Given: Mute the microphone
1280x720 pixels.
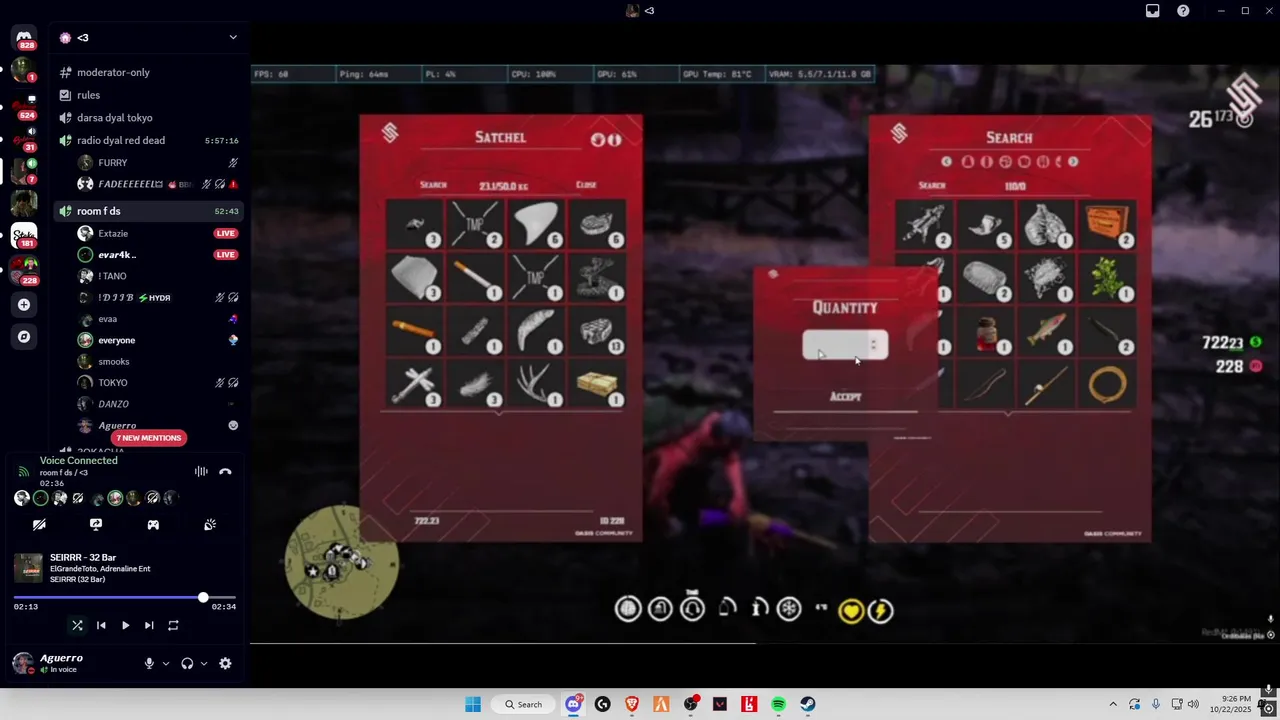Looking at the screenshot, I should pyautogui.click(x=149, y=663).
